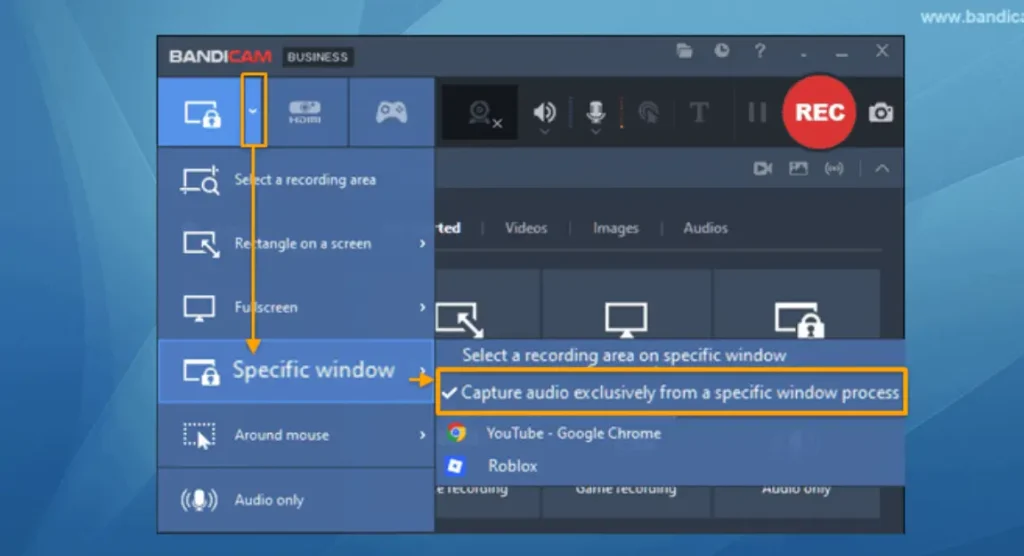Click the pause recording button
Viewport: 1024px width, 556px height.
click(757, 112)
